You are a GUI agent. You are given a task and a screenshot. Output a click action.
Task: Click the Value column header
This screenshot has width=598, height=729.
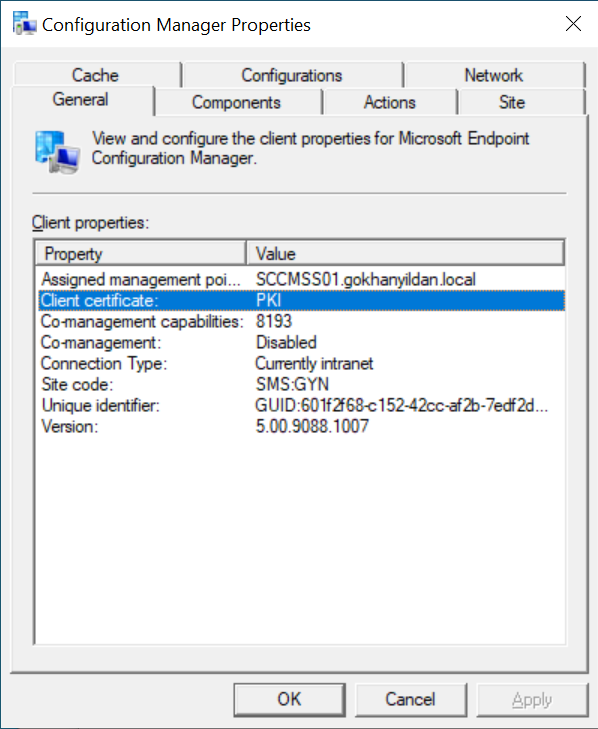[405, 253]
